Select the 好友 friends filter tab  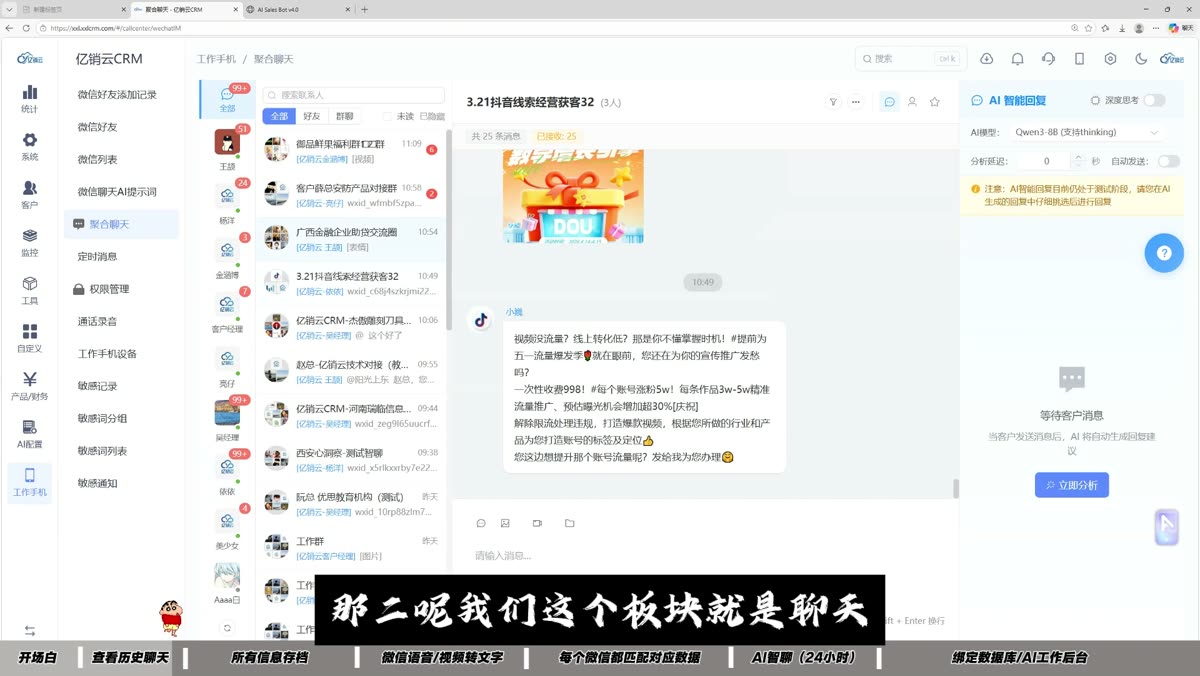click(312, 116)
